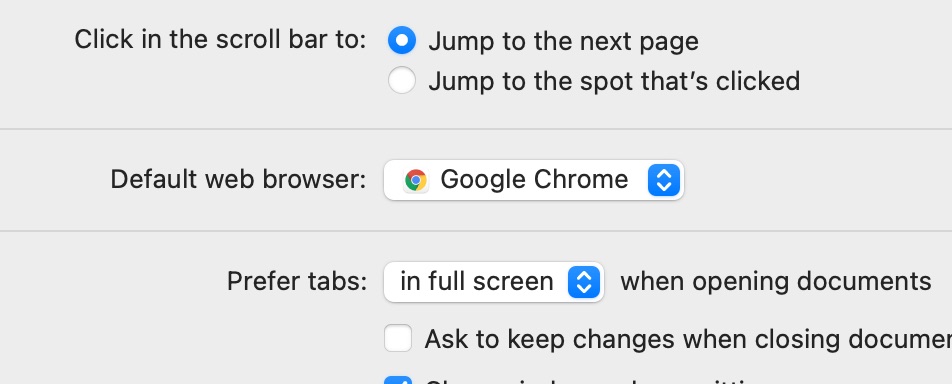Enable "Ask to keep changes" checkbox
Viewport: 952px width, 384px height.
coord(398,338)
